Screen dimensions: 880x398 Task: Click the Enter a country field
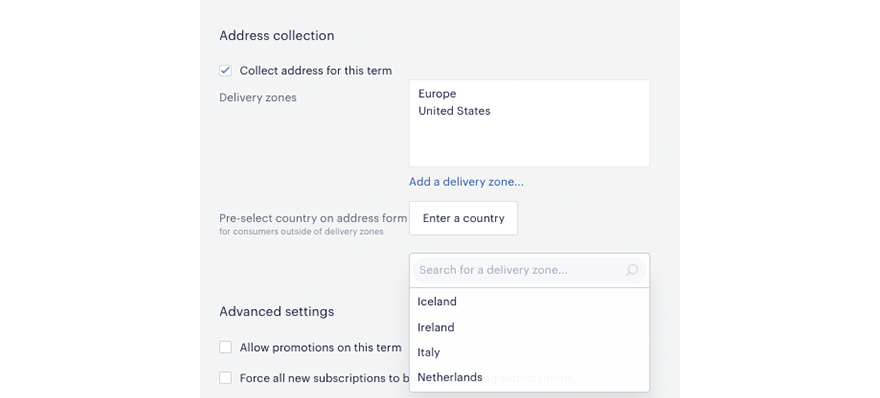pos(464,218)
